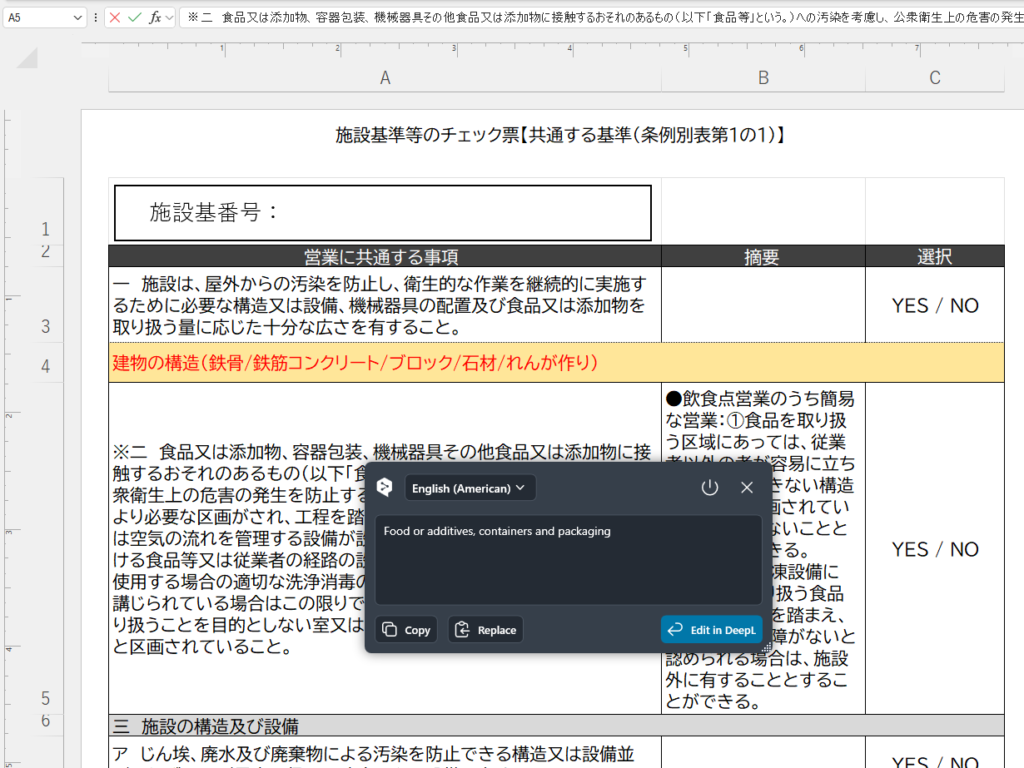Viewport: 1024px width, 768px height.
Task: Confirm cell entry with green checkmark
Action: [x=135, y=17]
